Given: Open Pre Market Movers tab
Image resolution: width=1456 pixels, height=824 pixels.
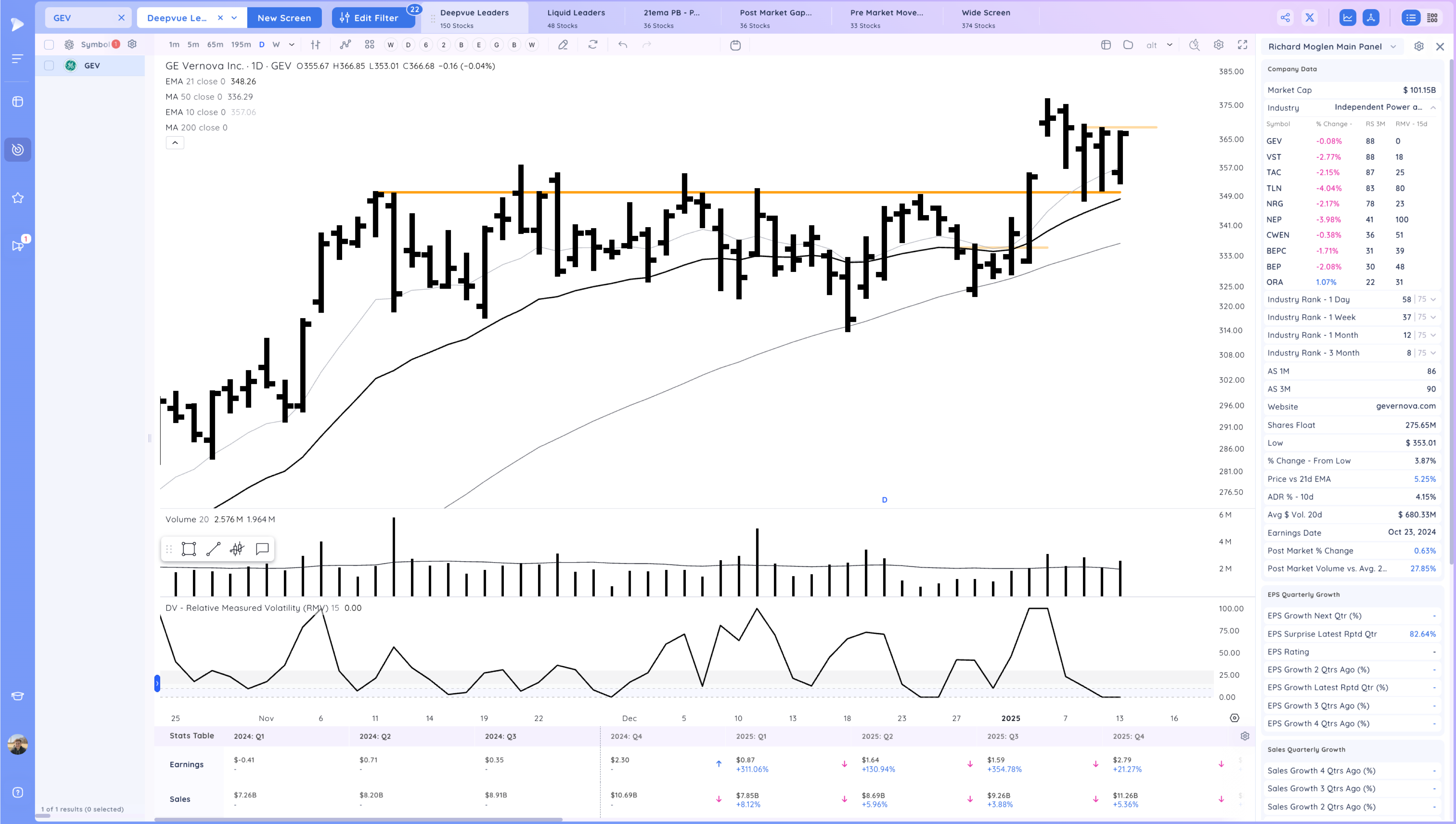Looking at the screenshot, I should [x=886, y=18].
